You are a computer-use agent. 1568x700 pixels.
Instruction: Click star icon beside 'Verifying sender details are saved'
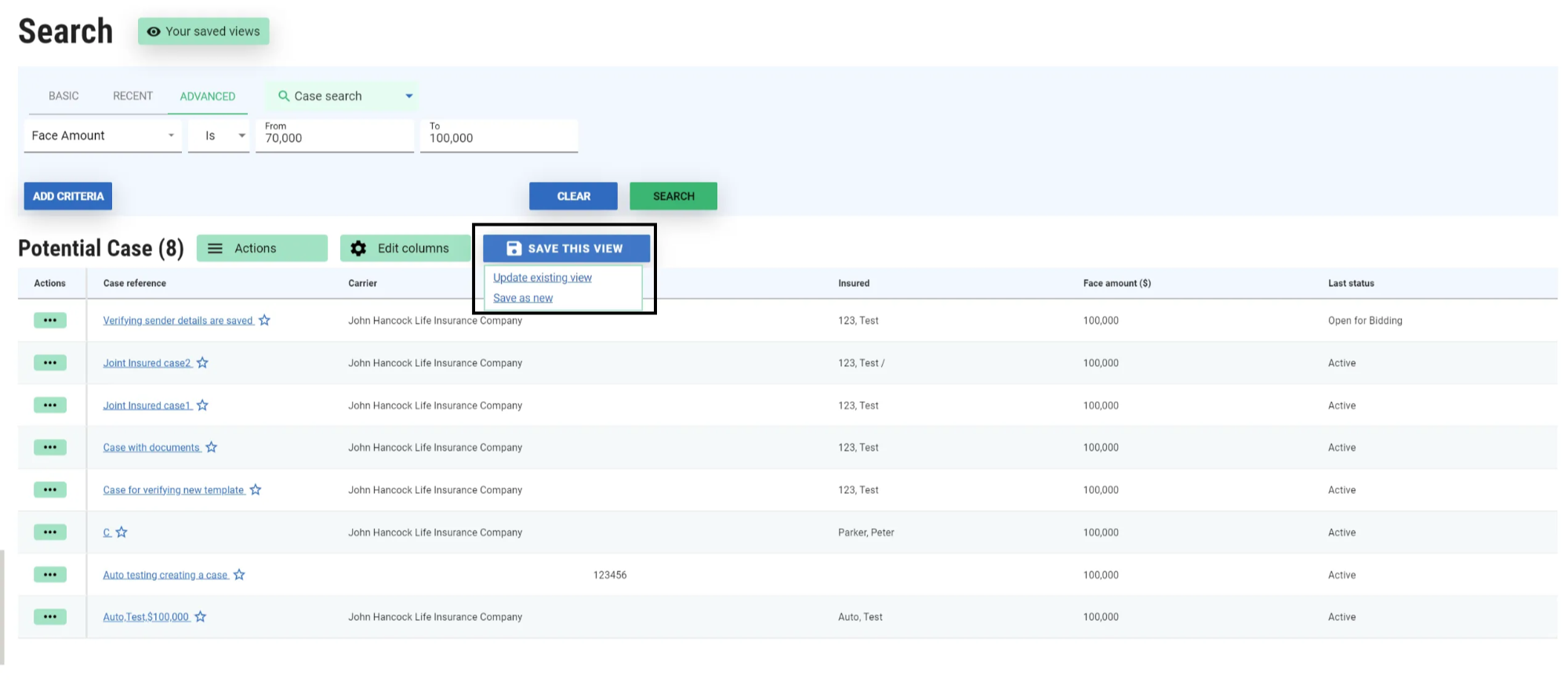coord(264,321)
